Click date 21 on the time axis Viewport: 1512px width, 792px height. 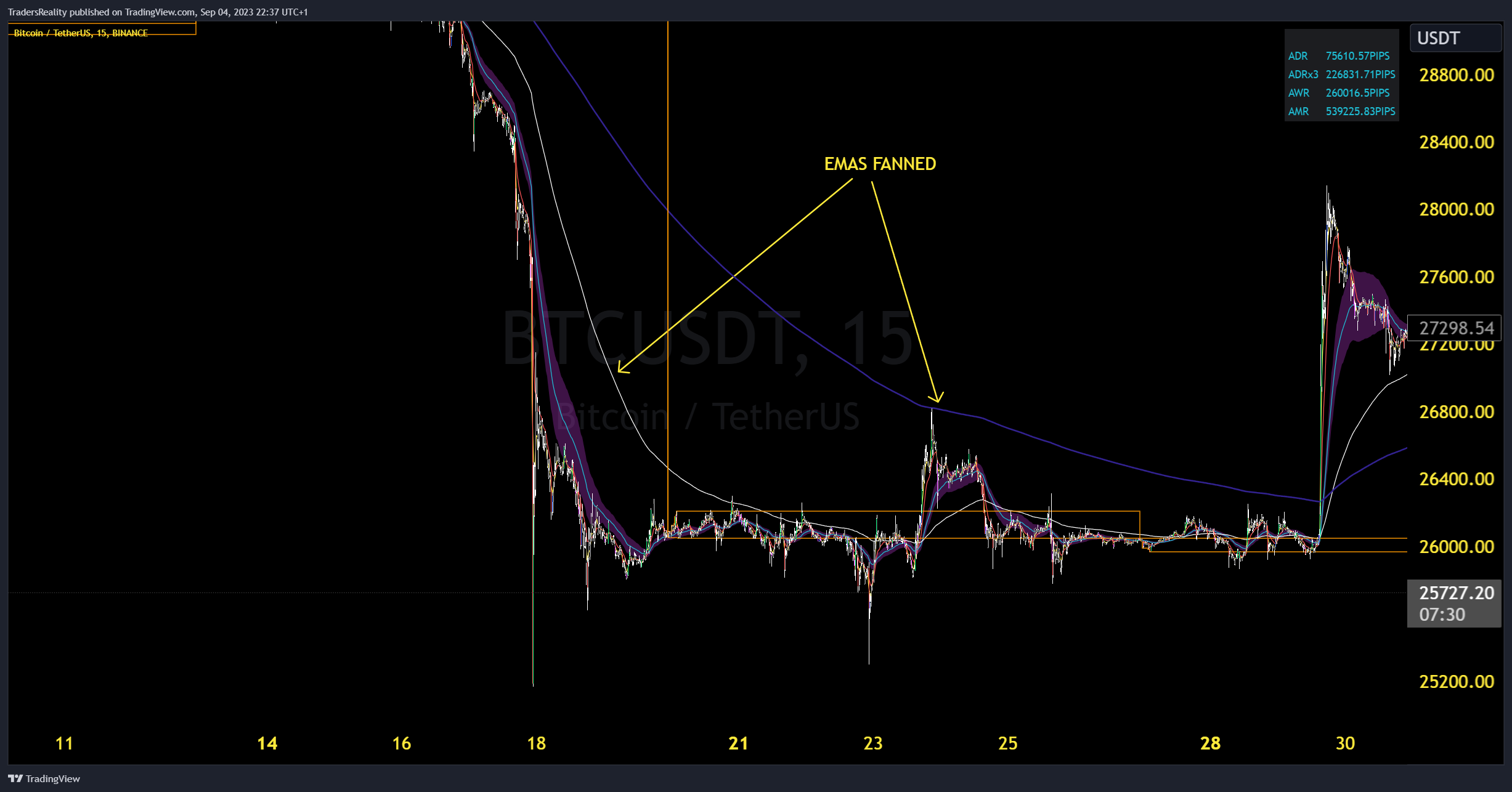[x=738, y=743]
